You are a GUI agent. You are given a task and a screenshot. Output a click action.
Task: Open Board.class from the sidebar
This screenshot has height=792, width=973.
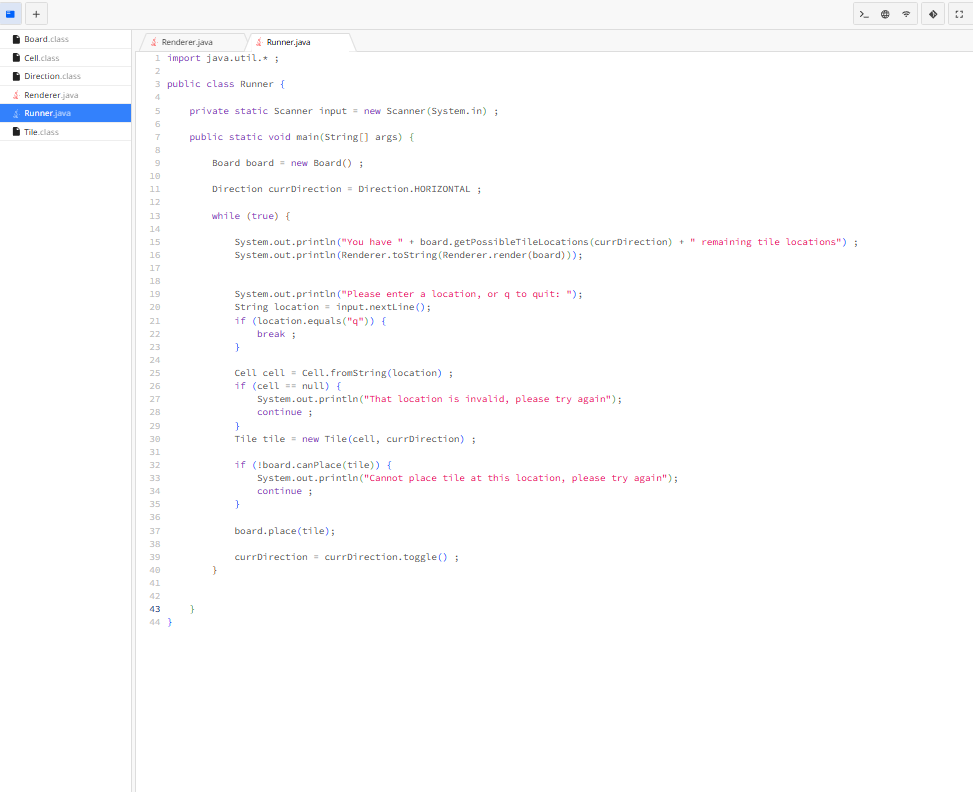pos(45,38)
